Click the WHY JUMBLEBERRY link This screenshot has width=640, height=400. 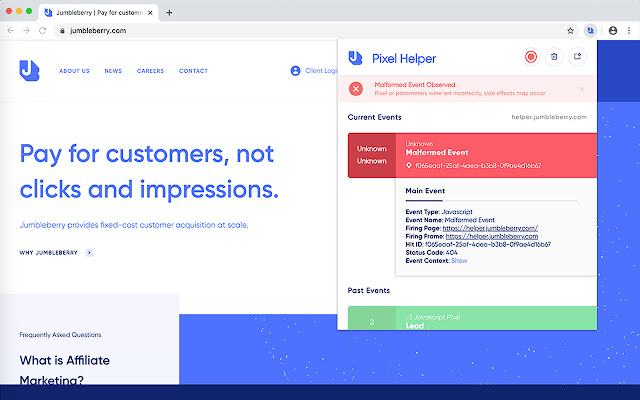point(49,253)
